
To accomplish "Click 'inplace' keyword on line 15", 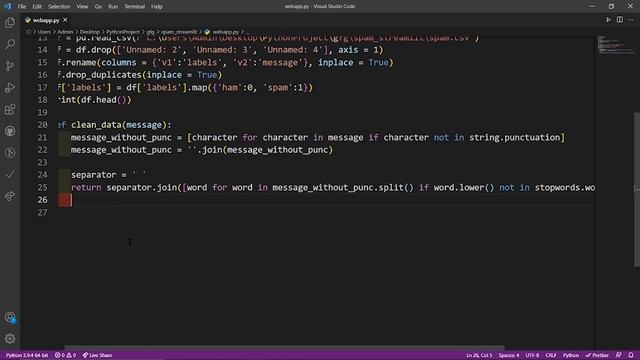I will point(336,62).
